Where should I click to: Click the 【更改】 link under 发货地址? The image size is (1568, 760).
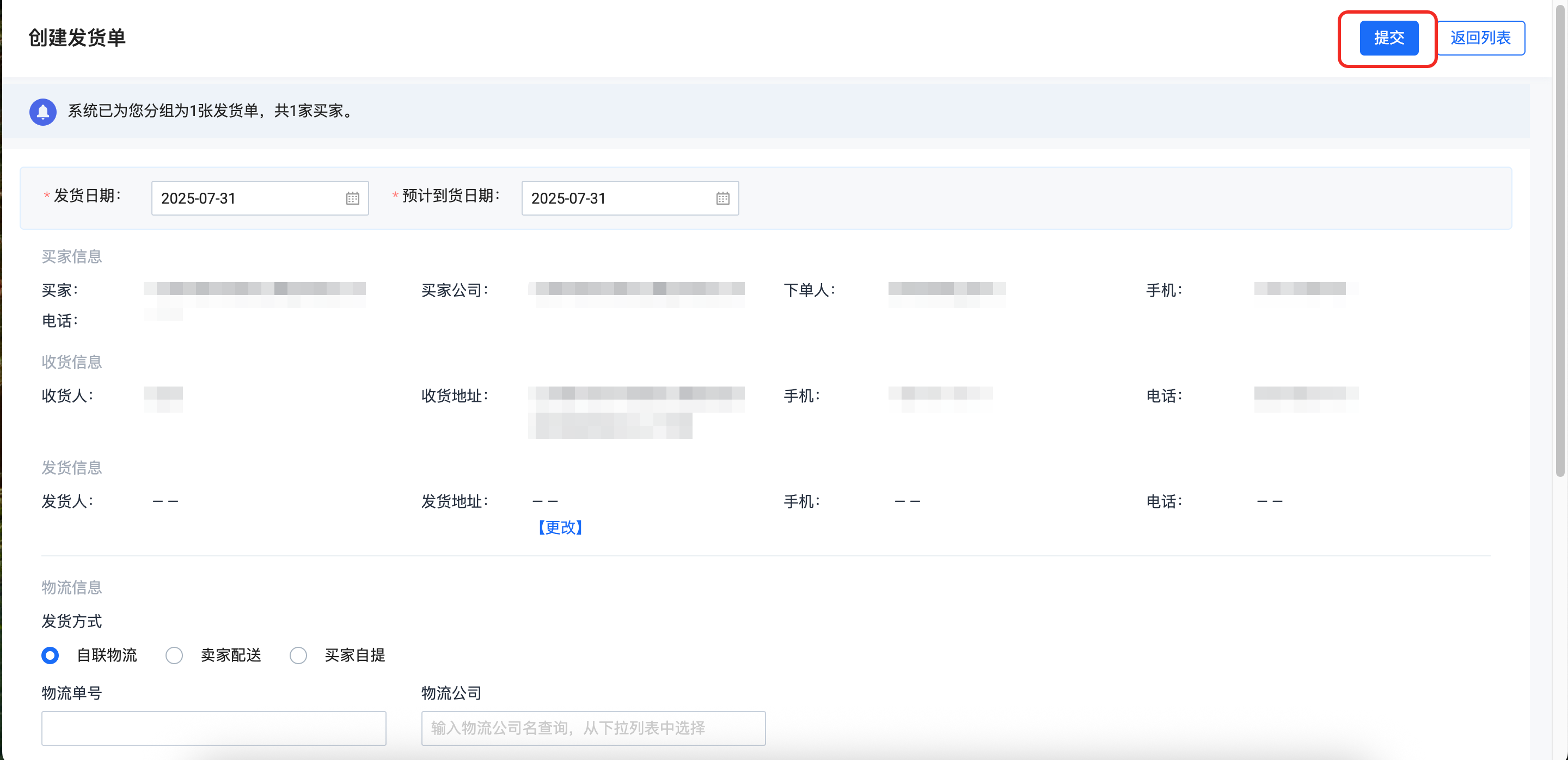point(560,527)
